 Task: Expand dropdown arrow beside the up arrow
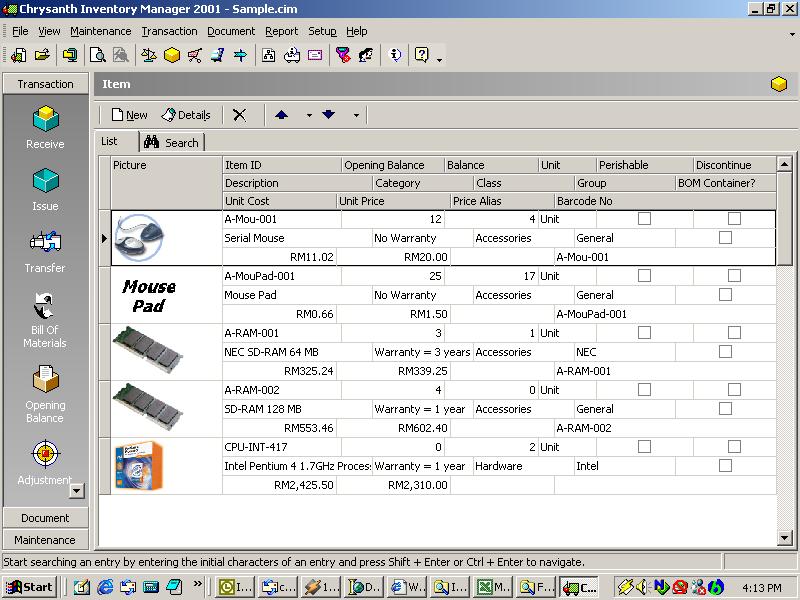[x=309, y=116]
